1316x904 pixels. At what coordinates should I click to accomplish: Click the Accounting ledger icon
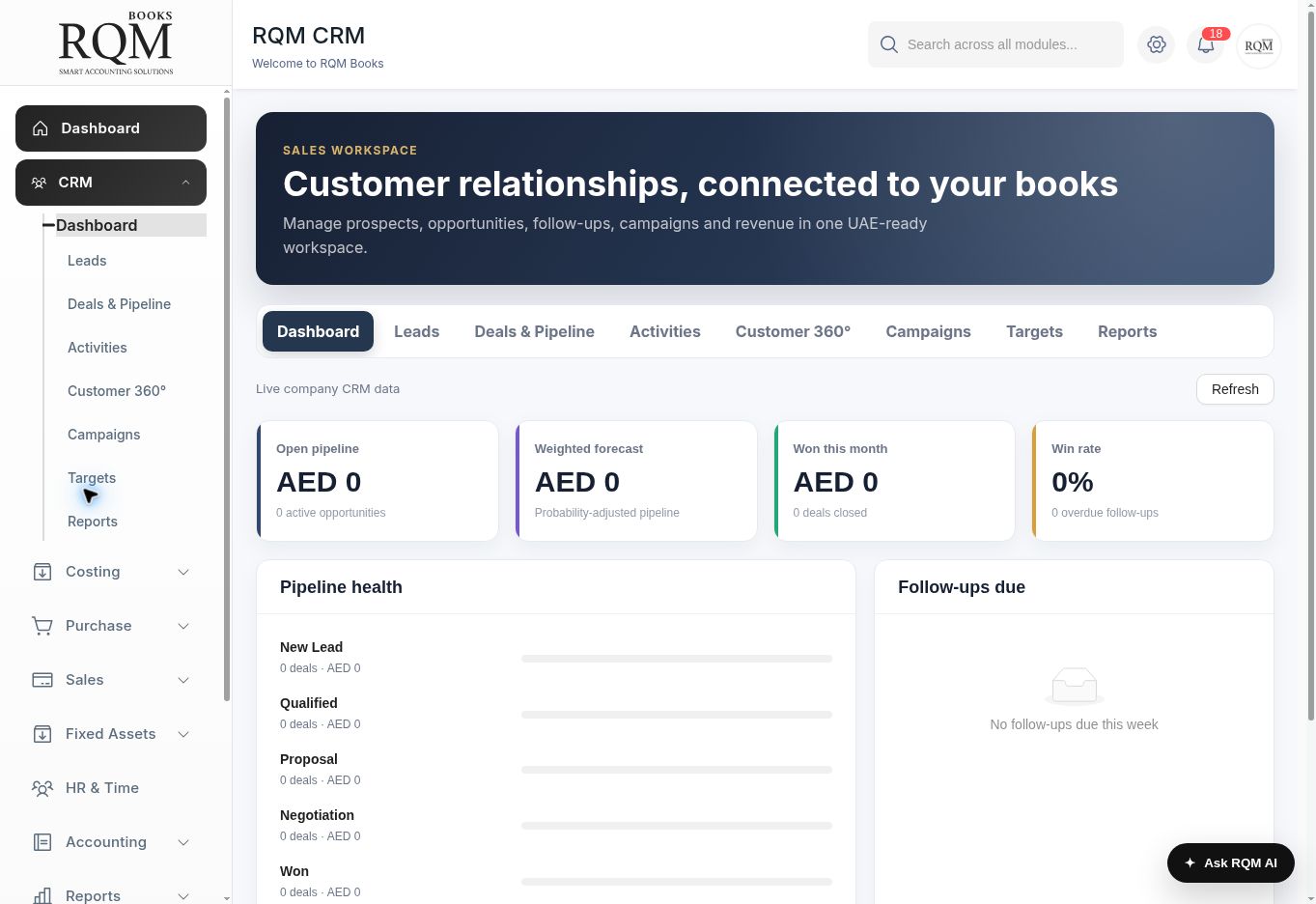pyautogui.click(x=42, y=842)
